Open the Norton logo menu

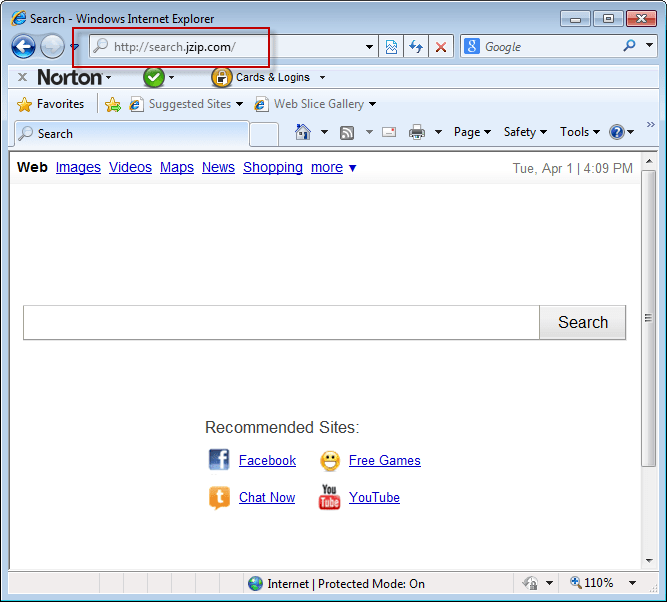74,77
